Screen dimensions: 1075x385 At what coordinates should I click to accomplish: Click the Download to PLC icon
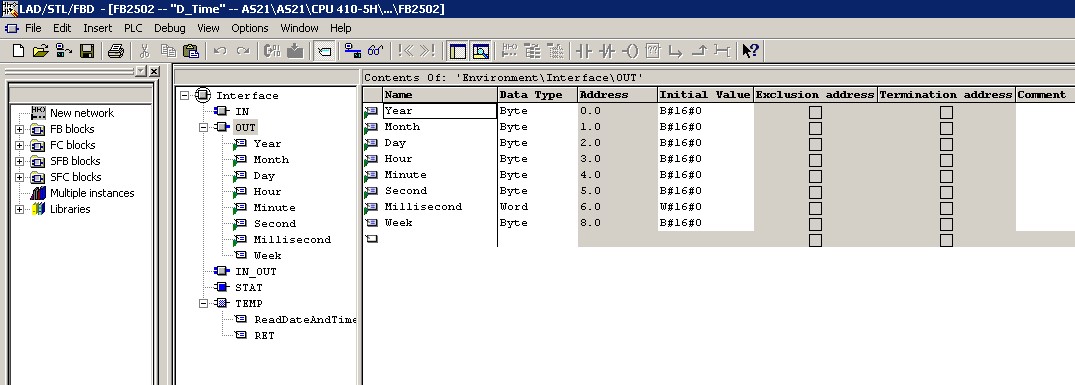click(x=295, y=51)
